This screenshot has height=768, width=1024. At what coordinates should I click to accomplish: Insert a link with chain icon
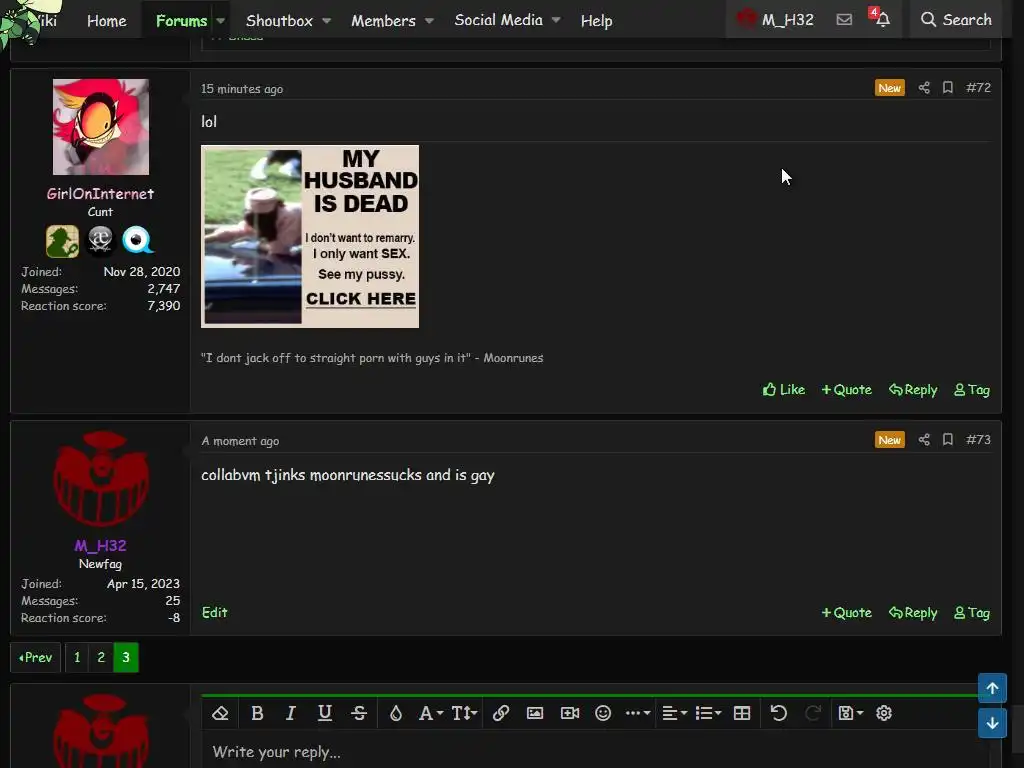(x=501, y=713)
